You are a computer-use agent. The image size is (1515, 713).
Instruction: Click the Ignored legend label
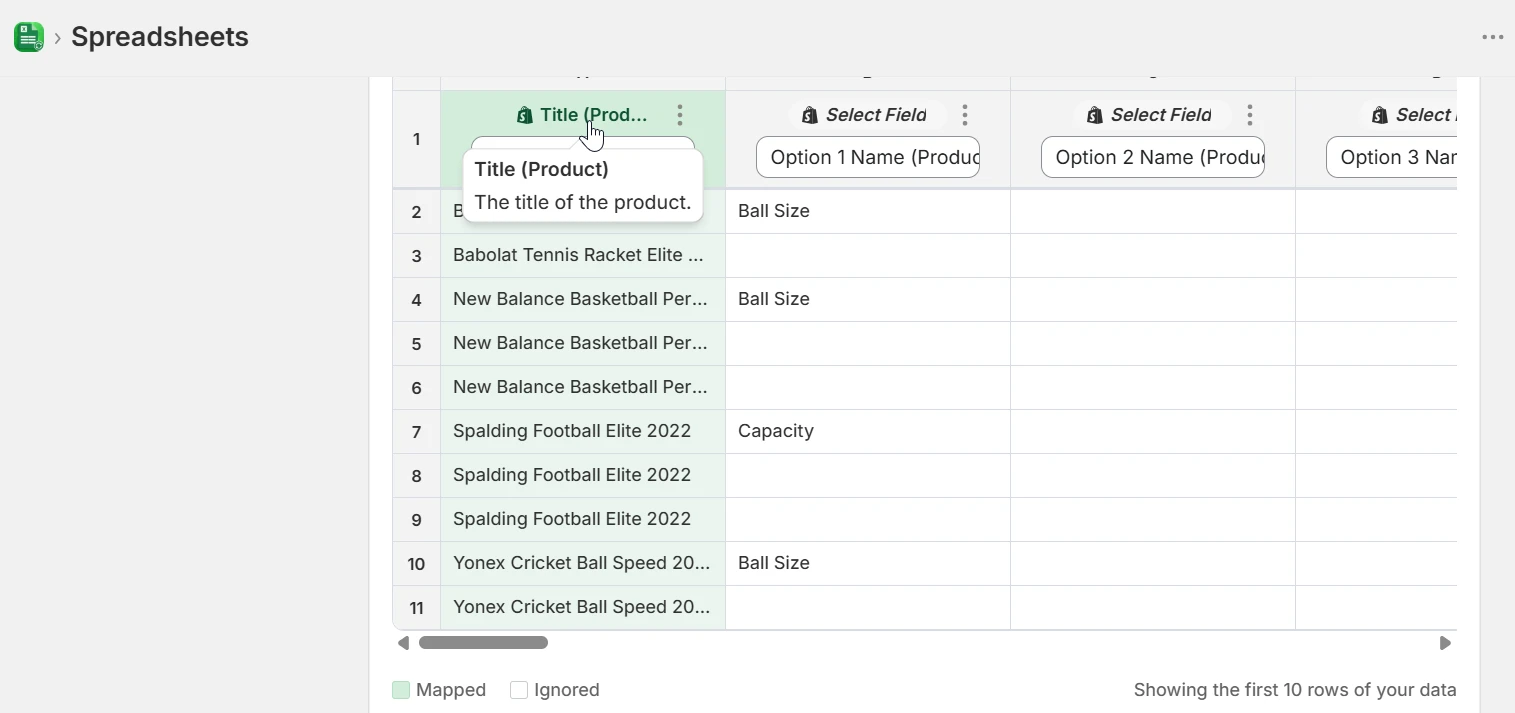click(x=567, y=690)
